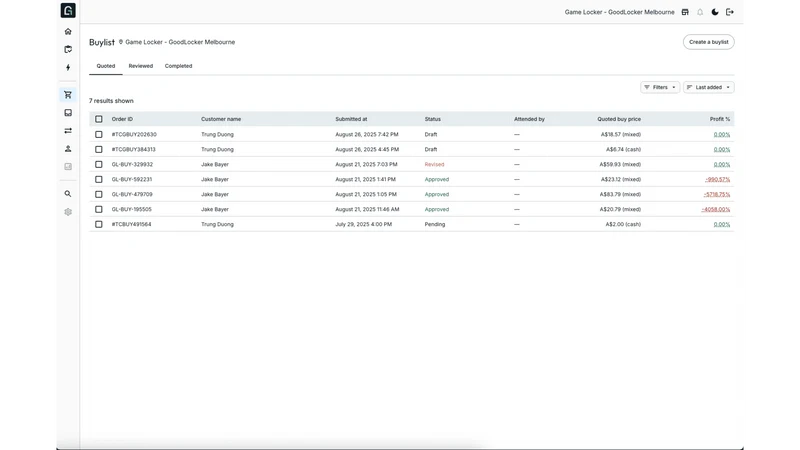This screenshot has width=800, height=450.
Task: Click the A$2.00 (cash) price cell
Action: coord(623,224)
